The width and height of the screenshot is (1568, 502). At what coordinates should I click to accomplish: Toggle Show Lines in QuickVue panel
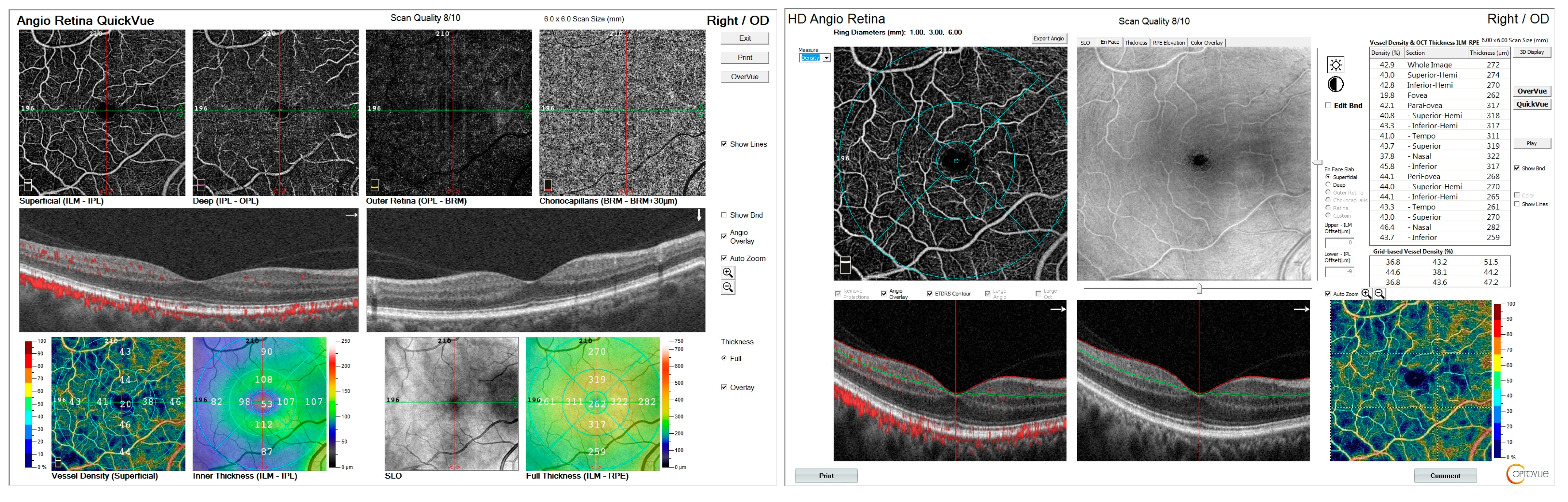[724, 144]
